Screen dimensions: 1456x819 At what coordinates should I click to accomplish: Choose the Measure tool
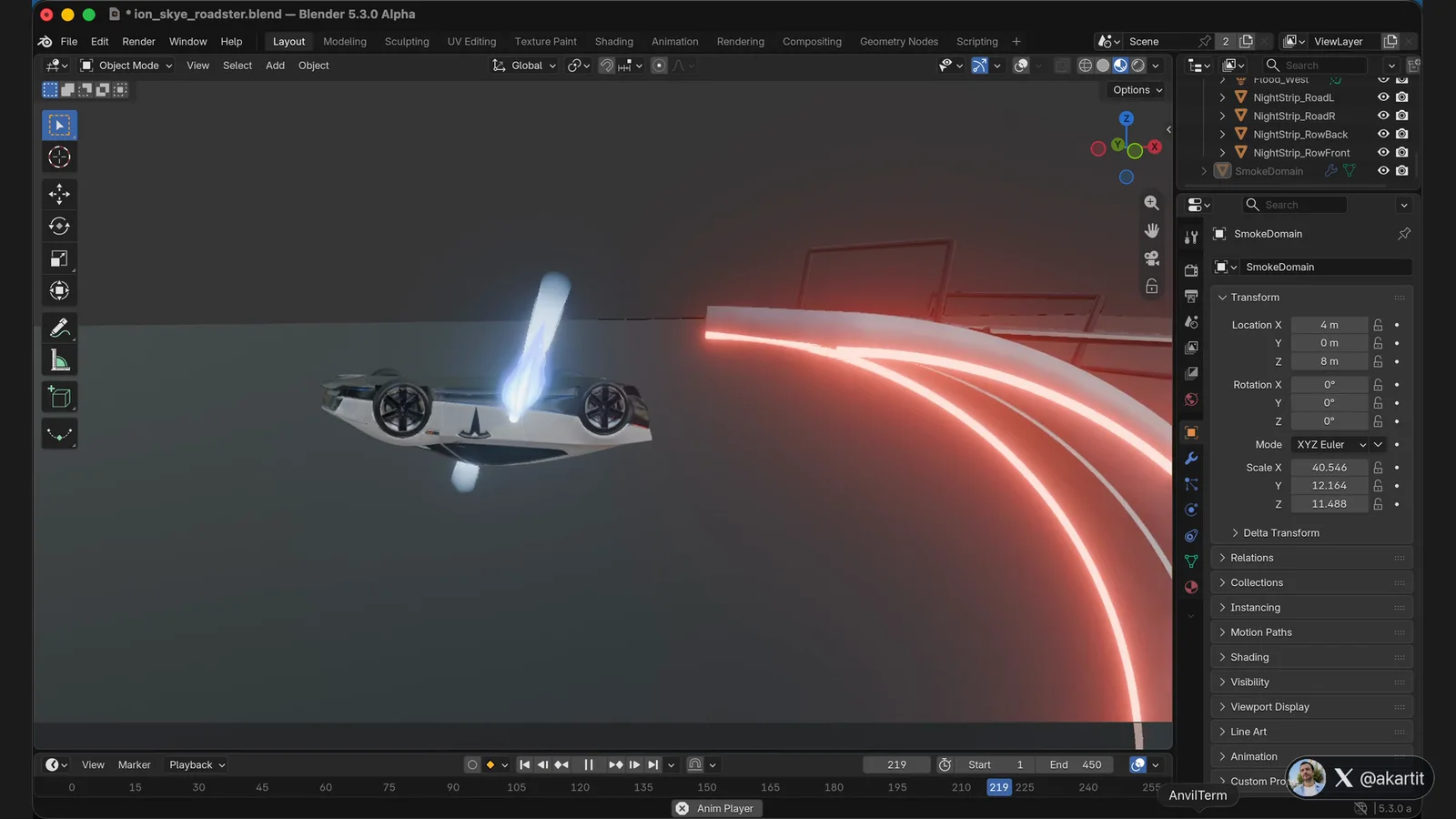(x=59, y=360)
